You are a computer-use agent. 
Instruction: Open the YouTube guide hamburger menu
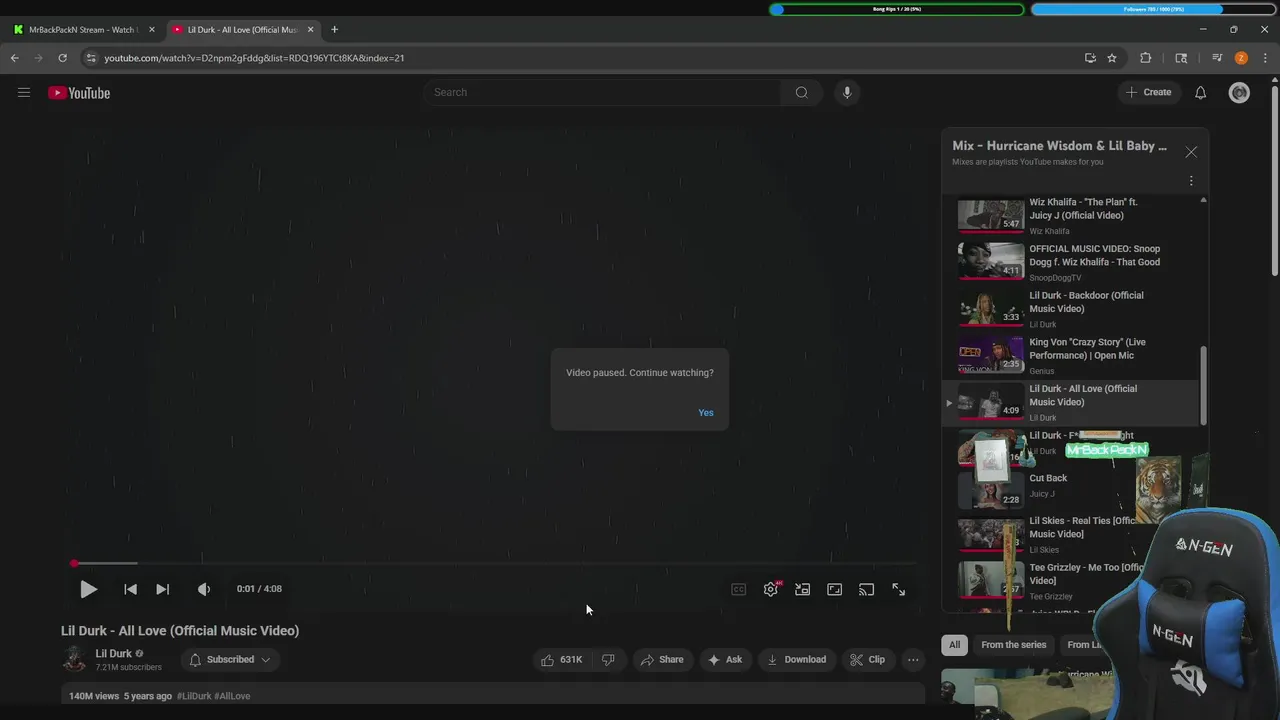[x=24, y=92]
